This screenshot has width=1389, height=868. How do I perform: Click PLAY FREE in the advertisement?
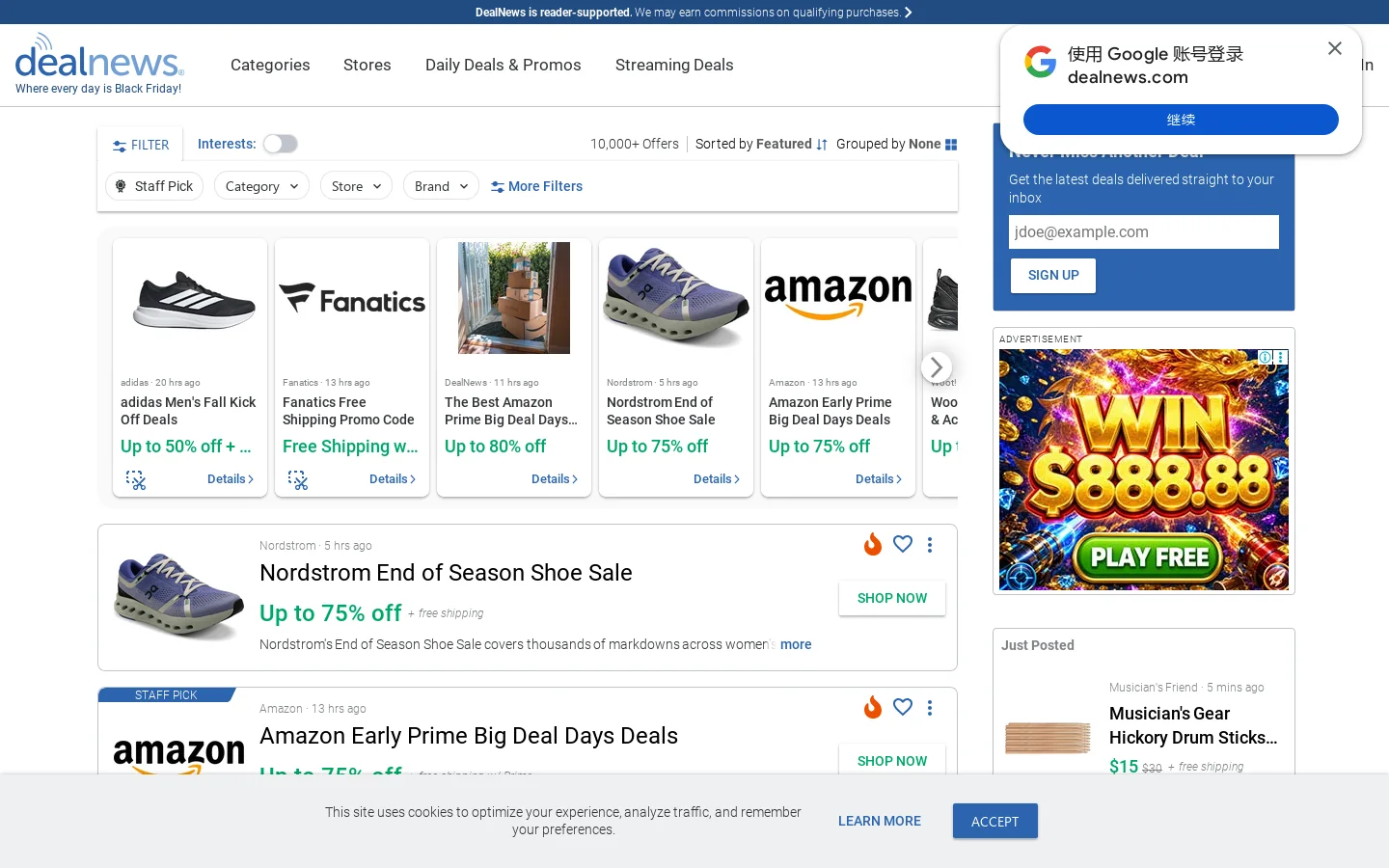(1149, 557)
